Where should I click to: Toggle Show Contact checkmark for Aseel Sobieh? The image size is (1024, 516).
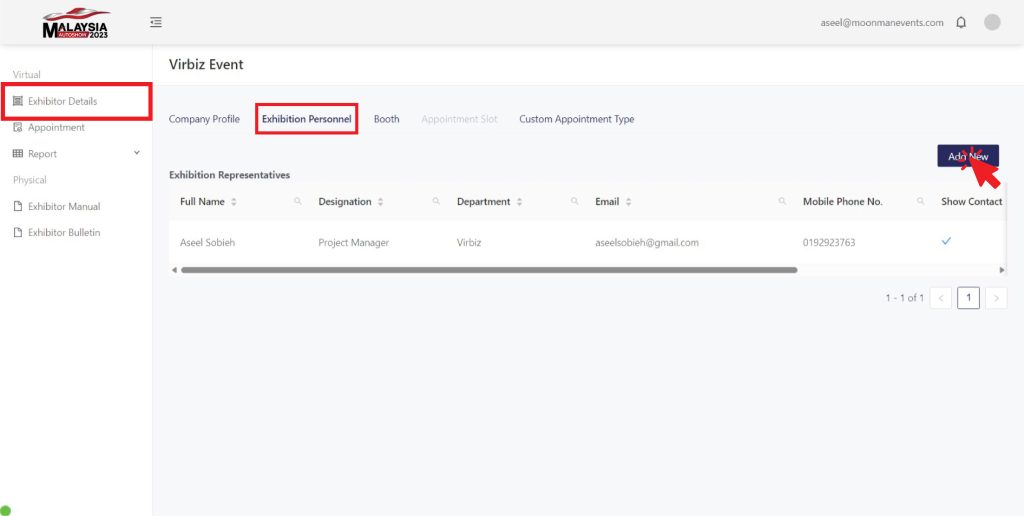(x=946, y=242)
